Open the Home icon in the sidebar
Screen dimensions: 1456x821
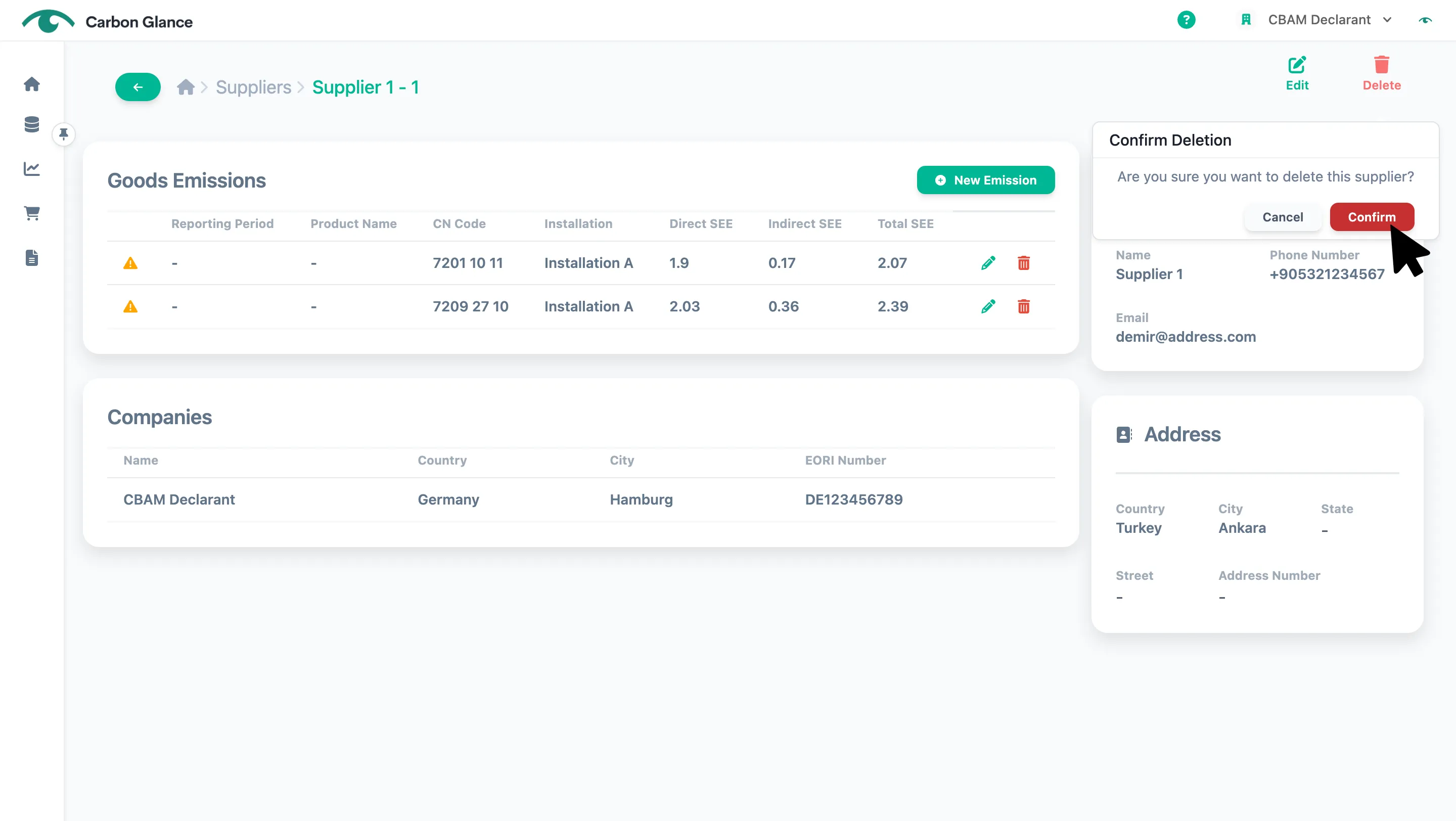[32, 84]
